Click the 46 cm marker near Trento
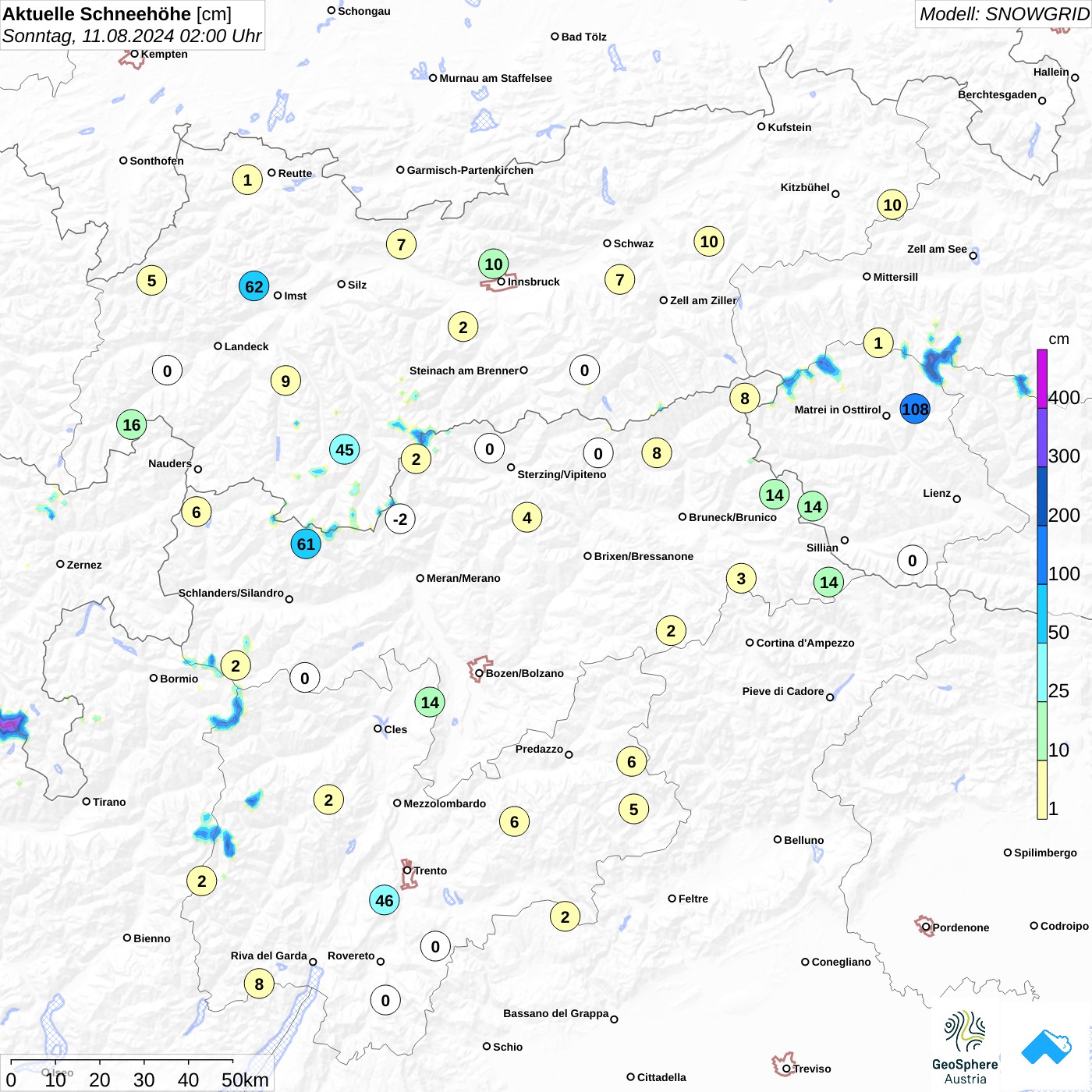The image size is (1092, 1092). coord(385,900)
